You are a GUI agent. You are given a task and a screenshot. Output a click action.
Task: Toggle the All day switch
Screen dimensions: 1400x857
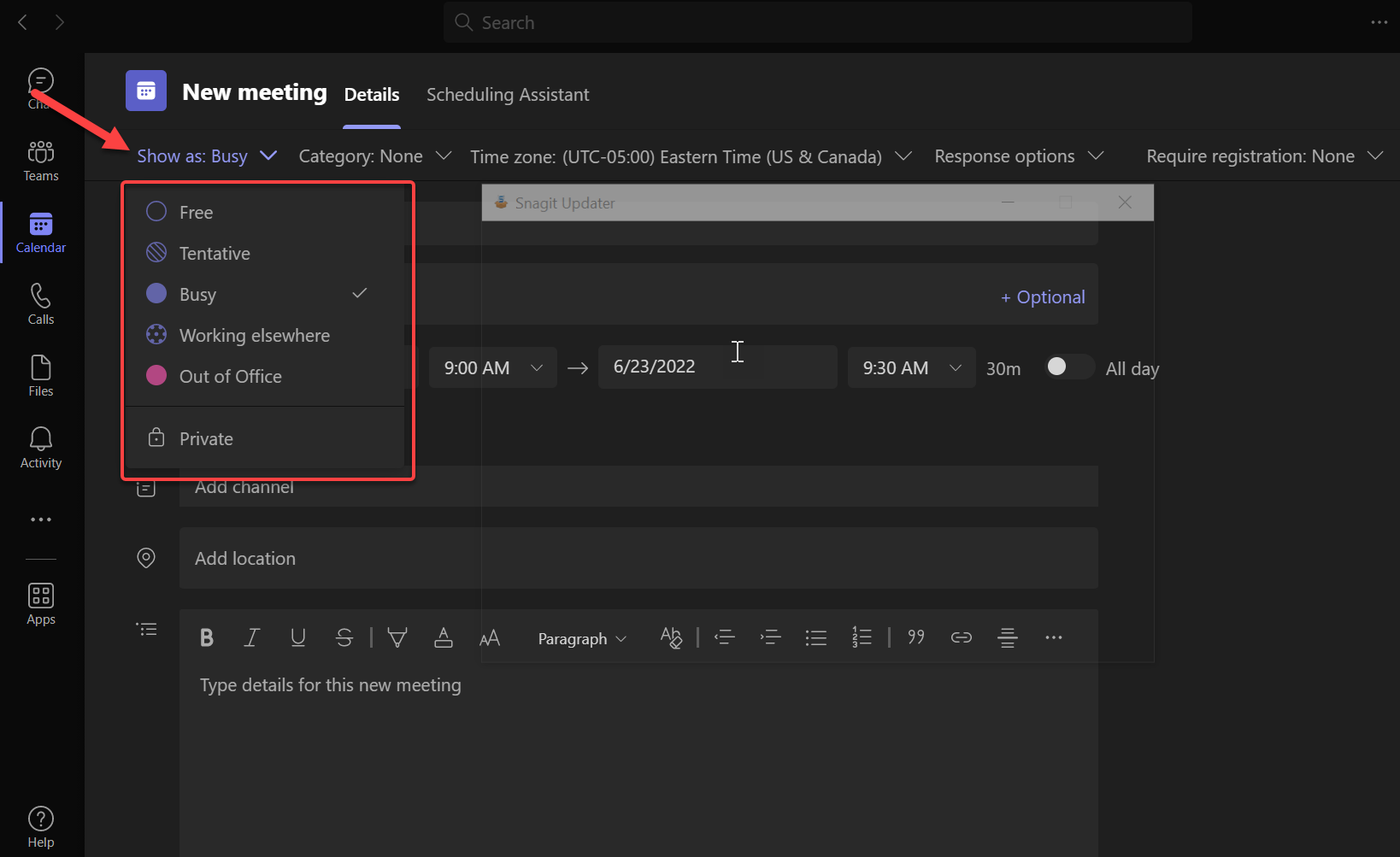pos(1068,367)
